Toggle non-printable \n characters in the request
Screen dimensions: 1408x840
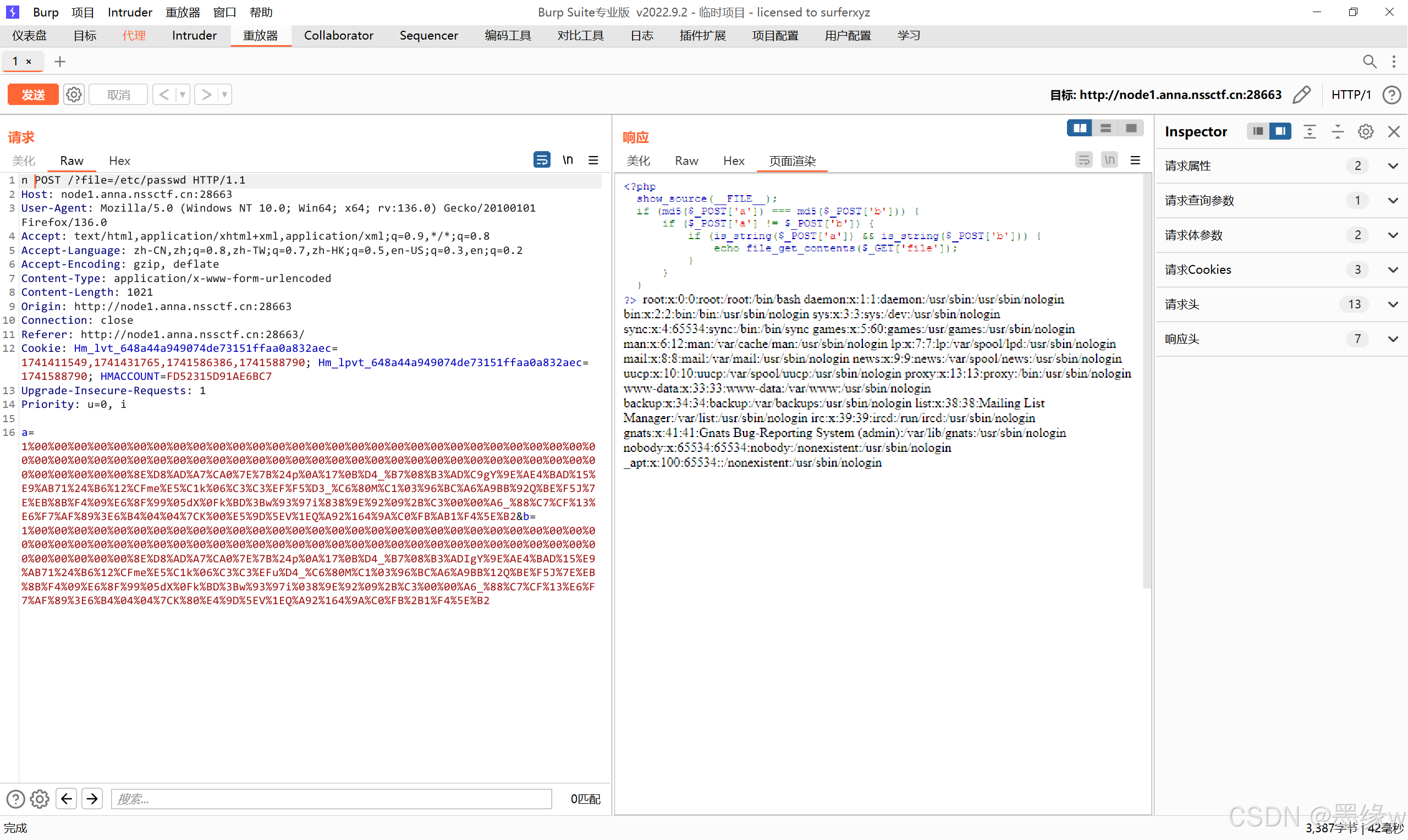point(568,160)
